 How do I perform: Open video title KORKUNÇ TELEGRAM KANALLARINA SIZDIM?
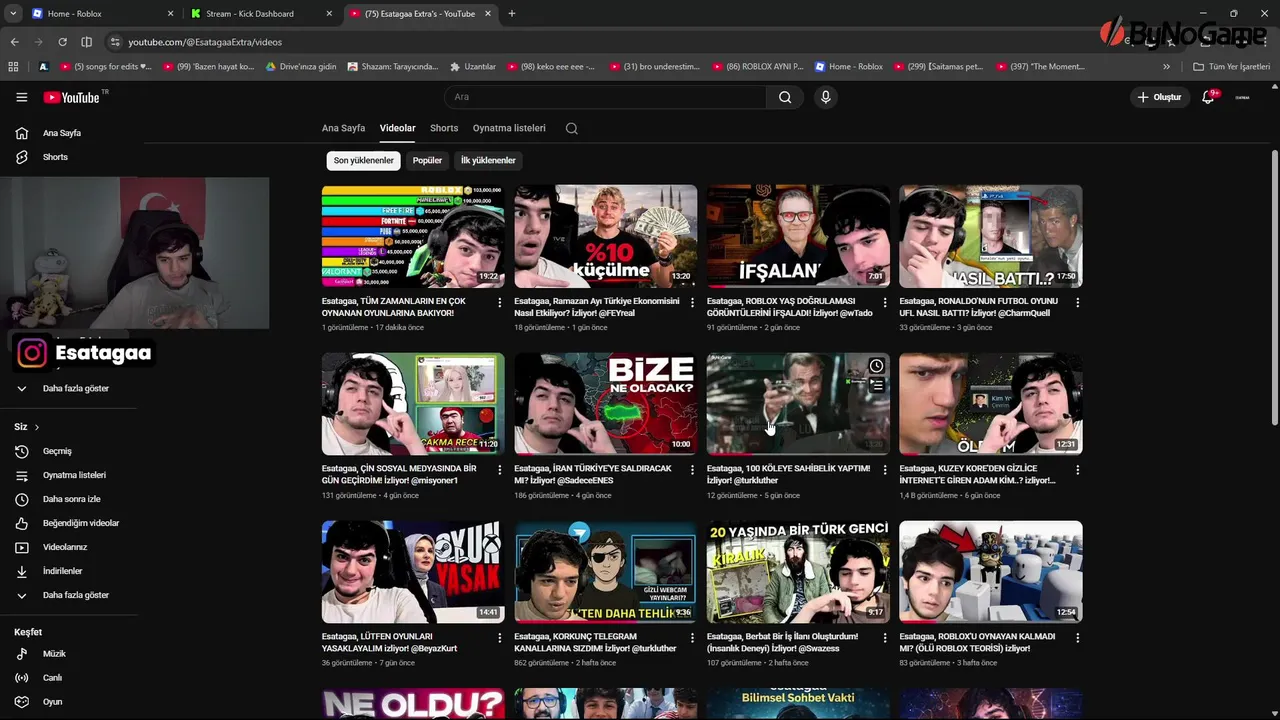pos(595,642)
